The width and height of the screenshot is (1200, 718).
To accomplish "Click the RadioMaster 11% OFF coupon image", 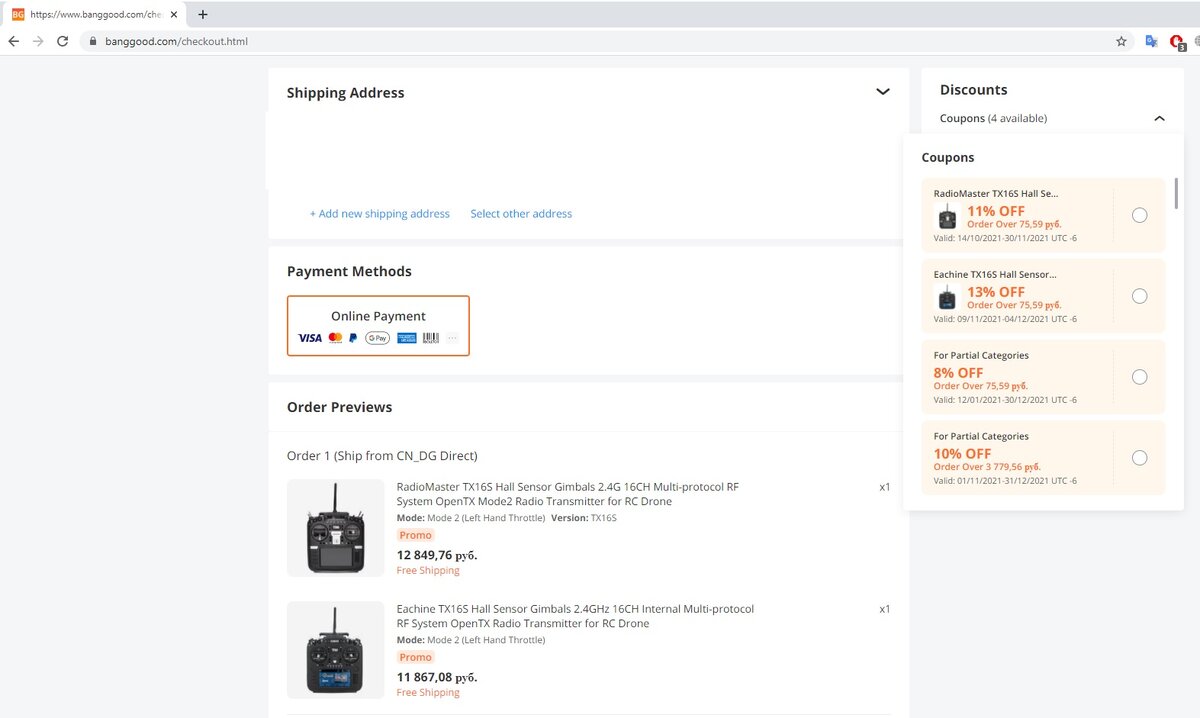I will click(x=947, y=217).
